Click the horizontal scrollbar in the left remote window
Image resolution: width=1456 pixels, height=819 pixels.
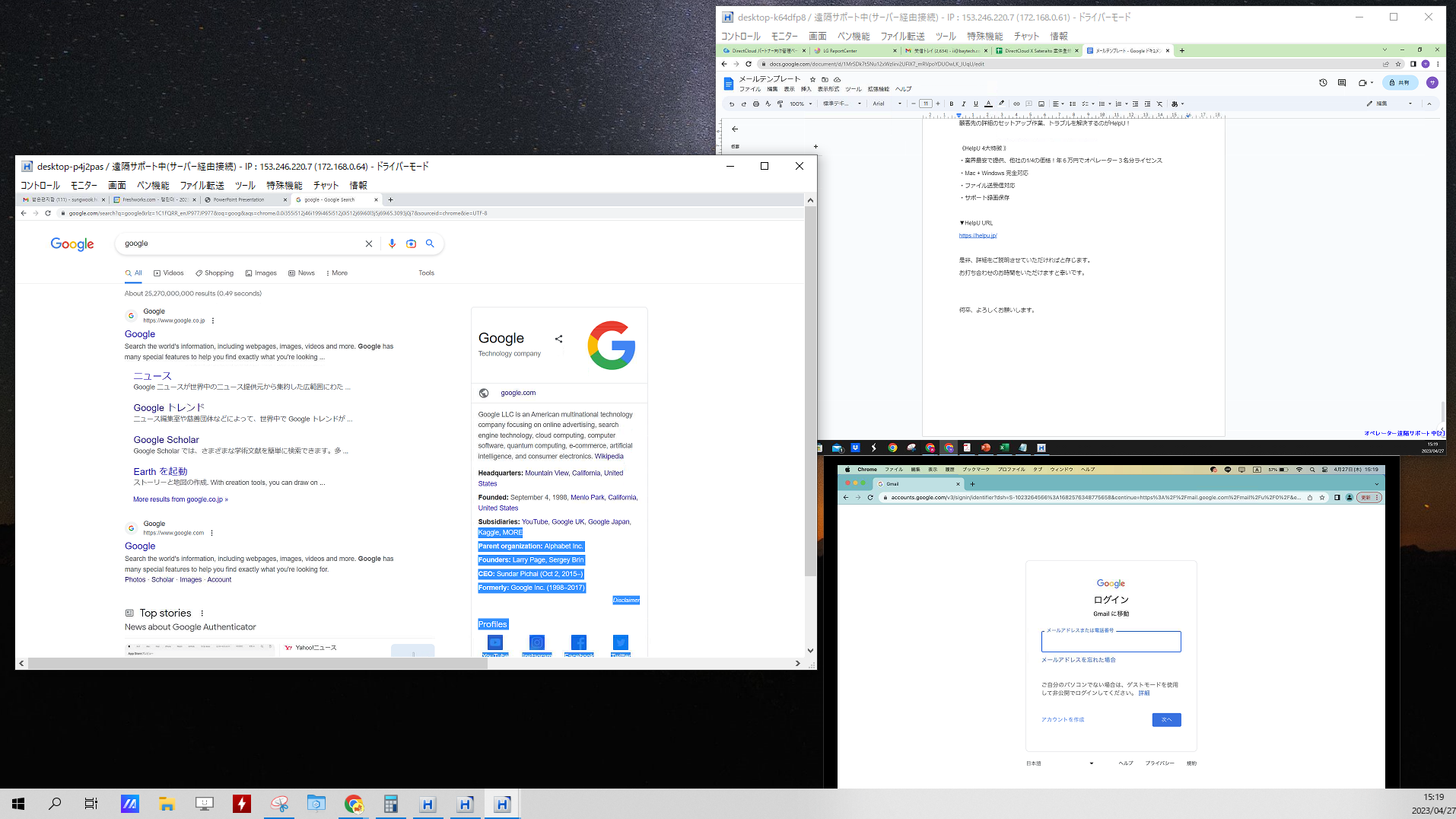(257, 663)
